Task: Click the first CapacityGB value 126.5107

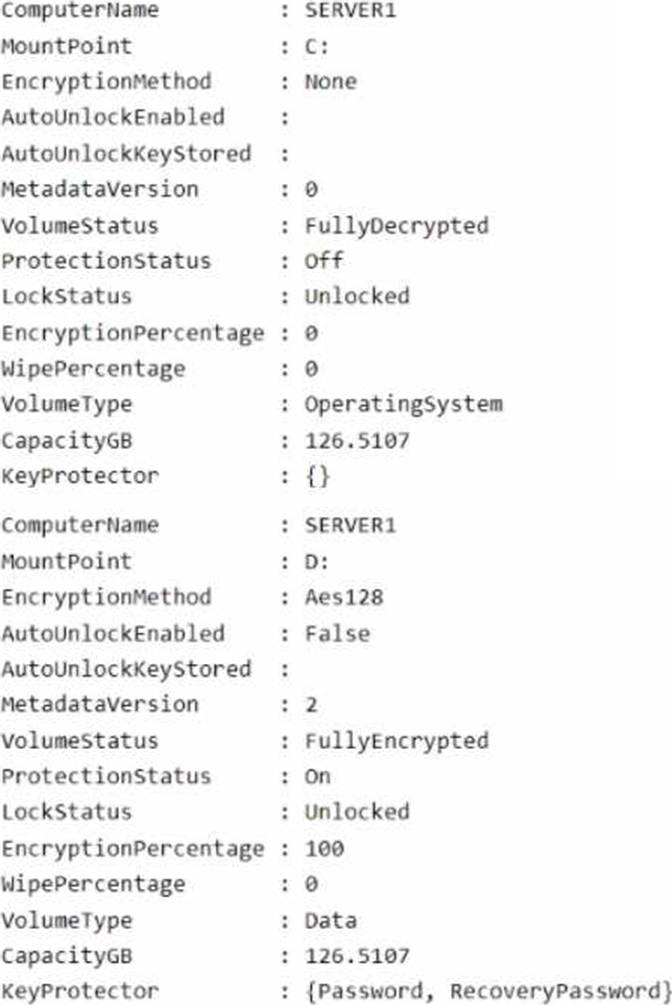Action: click(357, 440)
